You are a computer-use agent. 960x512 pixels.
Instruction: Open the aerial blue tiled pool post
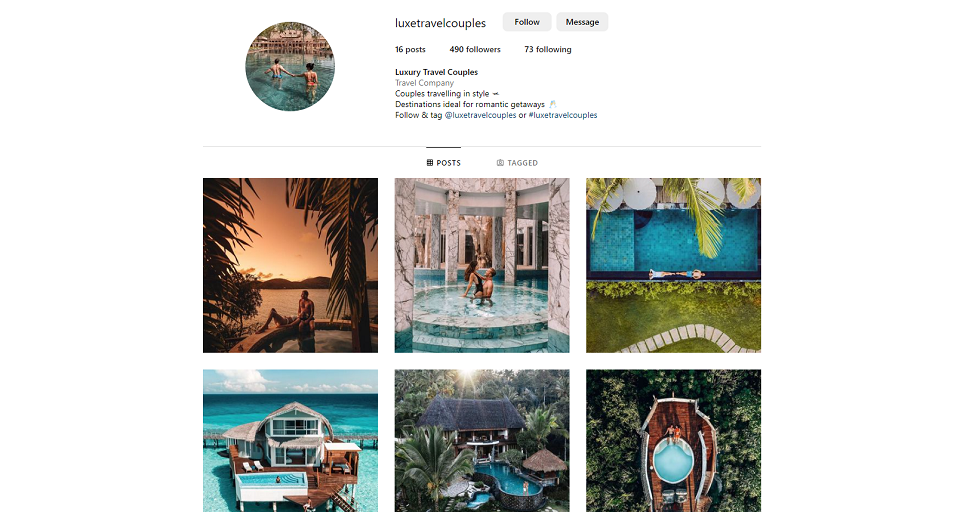coord(673,265)
